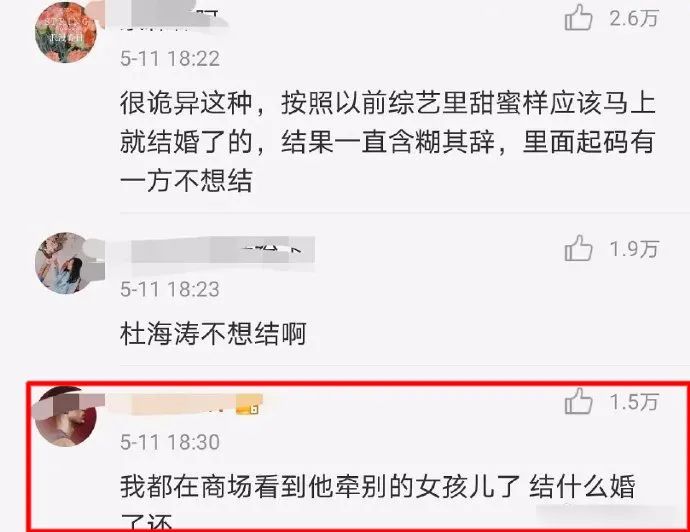690x532 pixels.
Task: Open the comment 杜海涛不想结啊
Action: (x=213, y=334)
